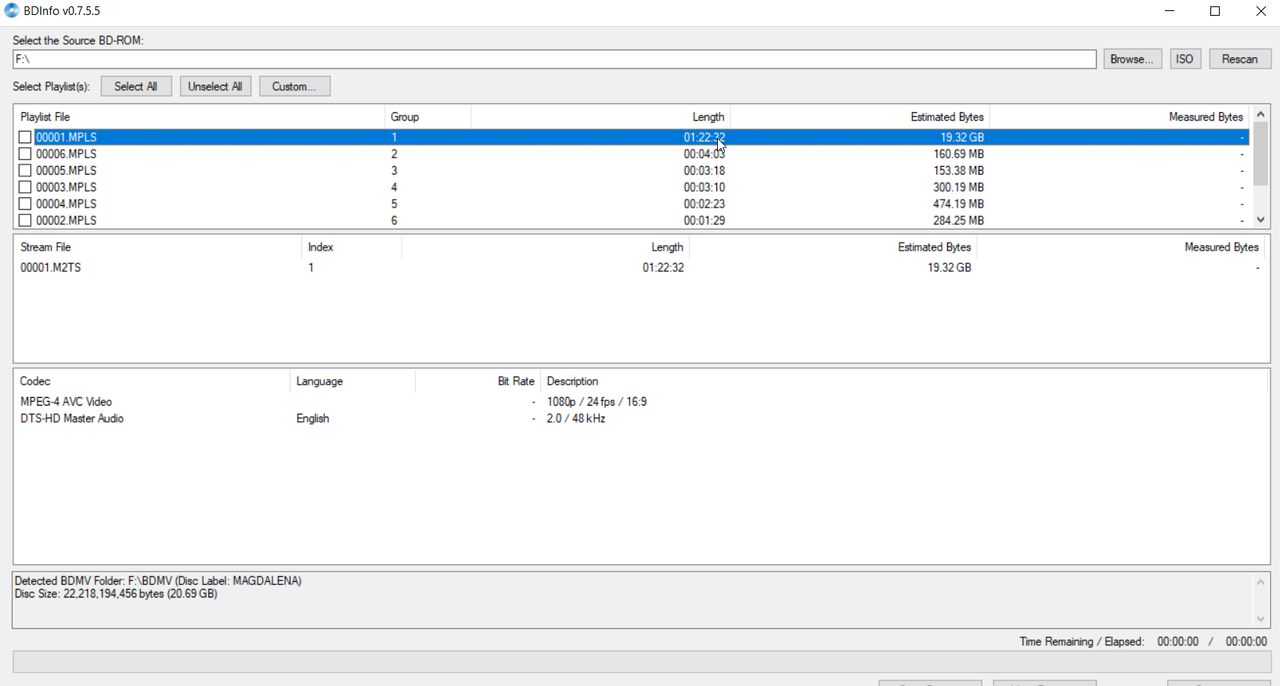Click the 1080p / 24 fps / 16:9 description
Screen dimensions: 1280x686
(597, 402)
